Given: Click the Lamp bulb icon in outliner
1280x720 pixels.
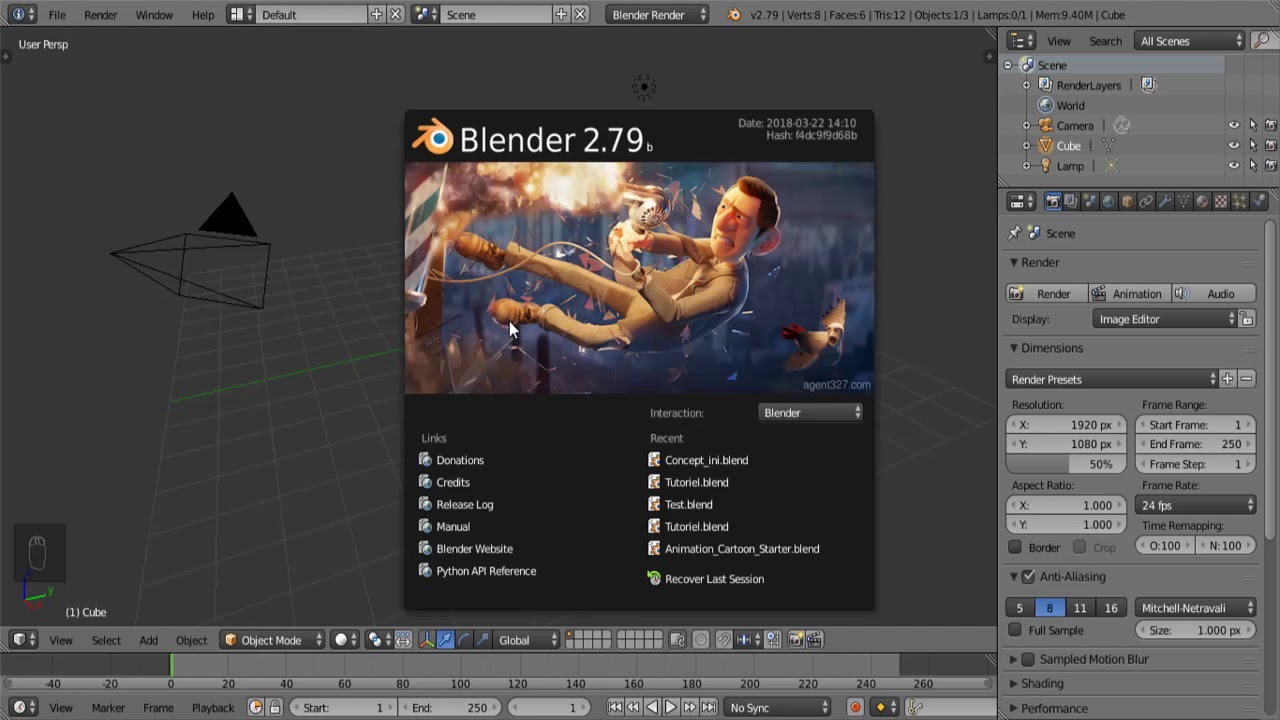Looking at the screenshot, I should point(1046,165).
